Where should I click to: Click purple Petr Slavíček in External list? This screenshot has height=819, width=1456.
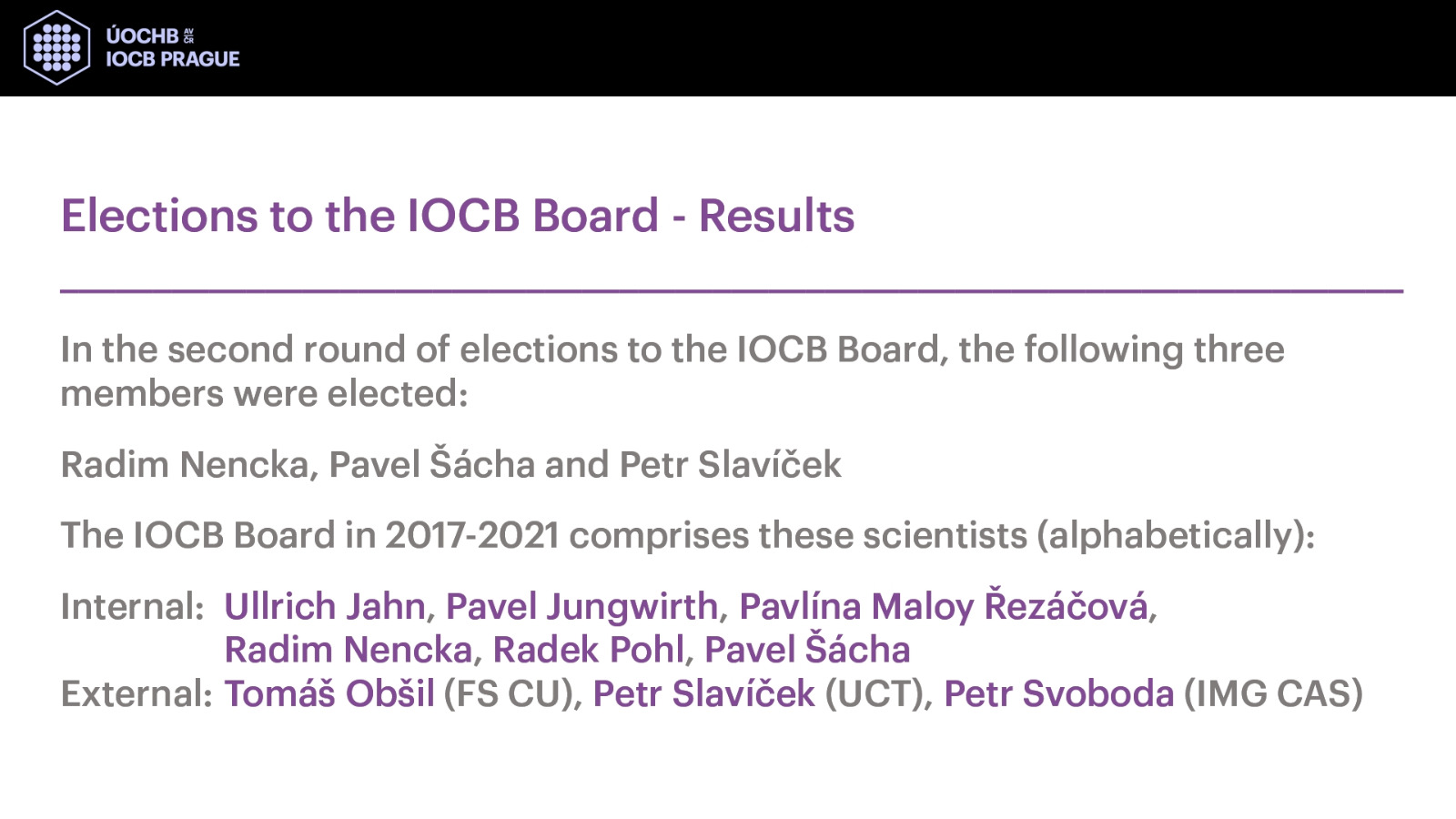[x=703, y=693]
